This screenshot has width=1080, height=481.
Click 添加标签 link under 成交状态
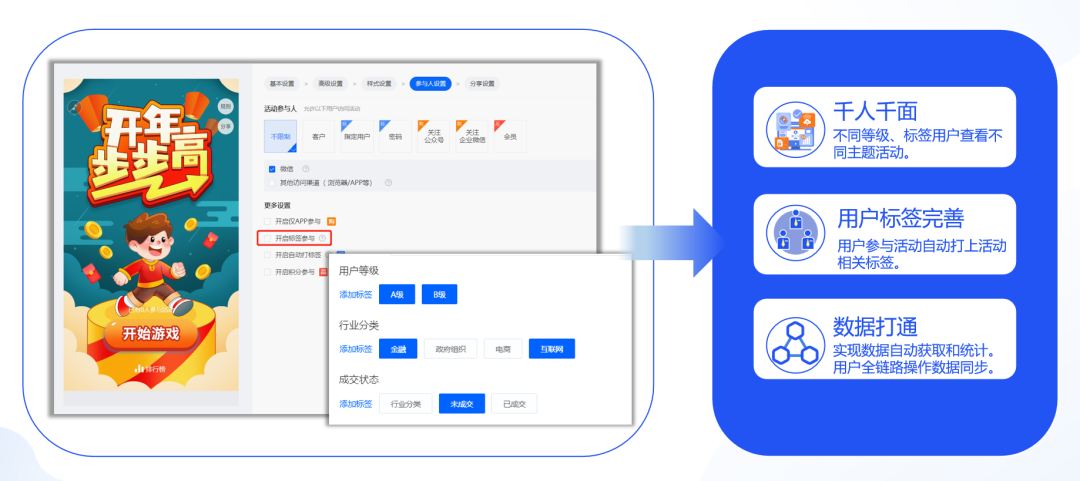tap(355, 404)
